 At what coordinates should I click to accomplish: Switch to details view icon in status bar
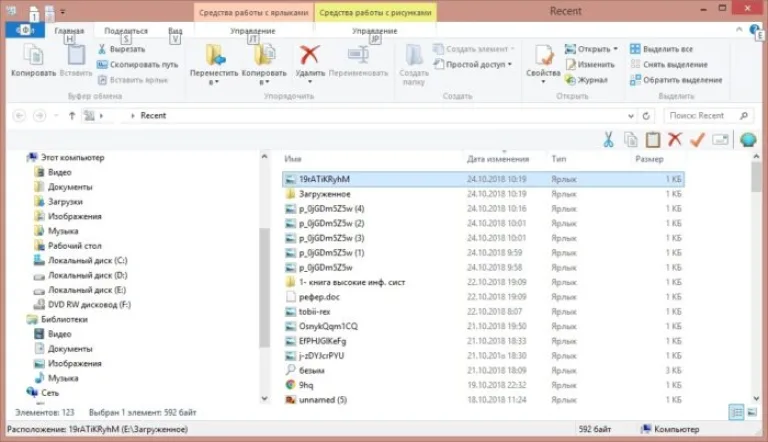click(x=736, y=412)
